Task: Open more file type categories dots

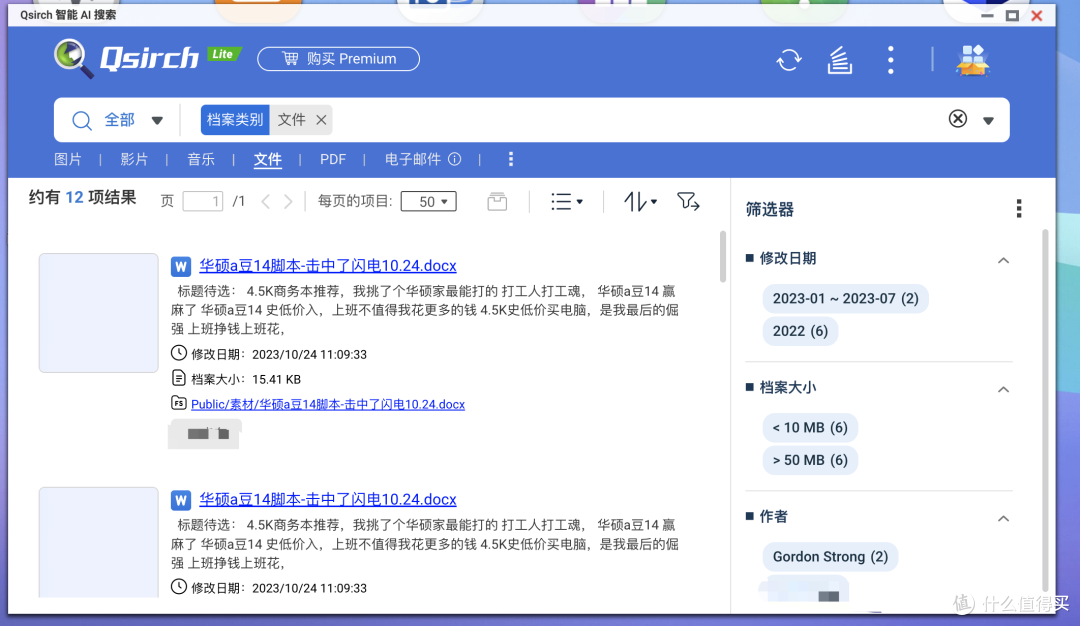Action: pos(510,159)
